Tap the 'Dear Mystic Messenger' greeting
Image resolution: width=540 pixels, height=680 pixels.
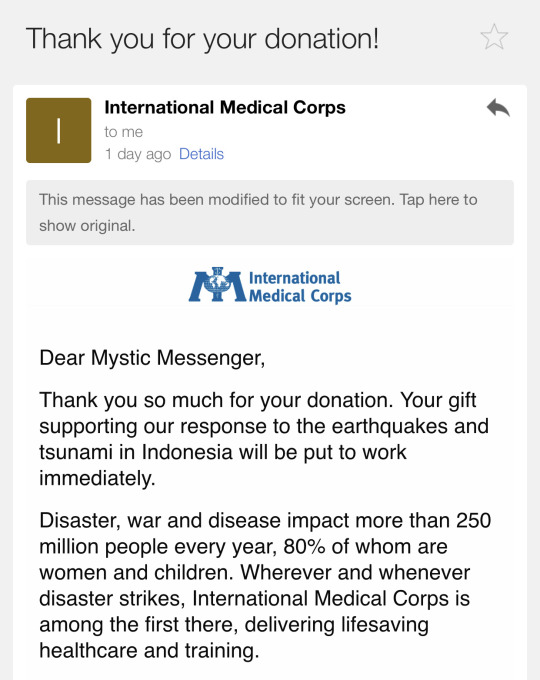(x=152, y=358)
